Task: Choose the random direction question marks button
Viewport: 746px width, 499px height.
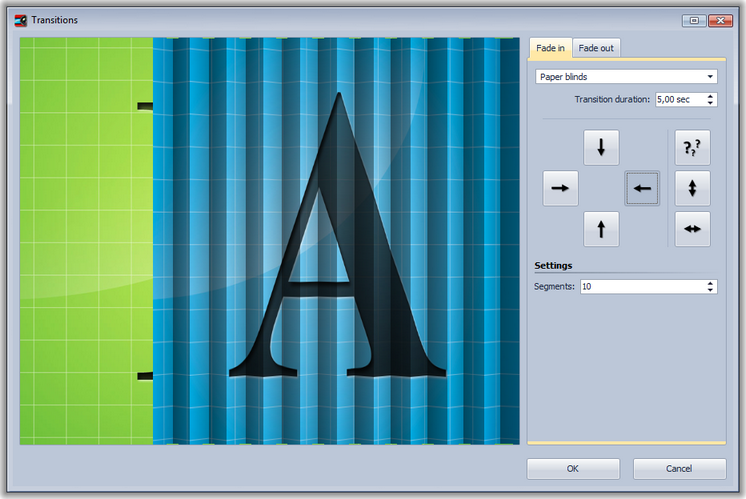Action: (692, 148)
